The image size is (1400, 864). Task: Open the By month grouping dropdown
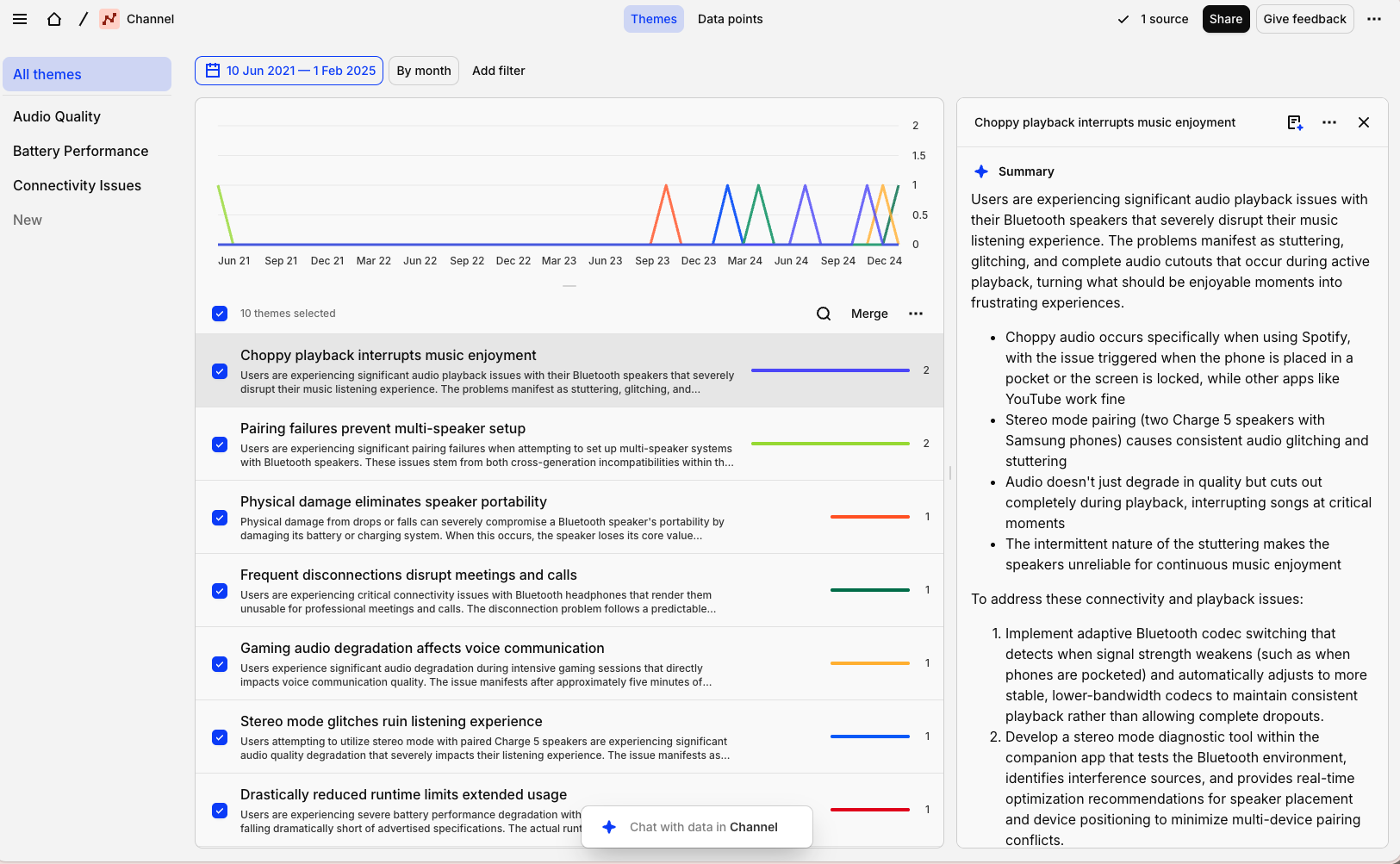pyautogui.click(x=424, y=71)
